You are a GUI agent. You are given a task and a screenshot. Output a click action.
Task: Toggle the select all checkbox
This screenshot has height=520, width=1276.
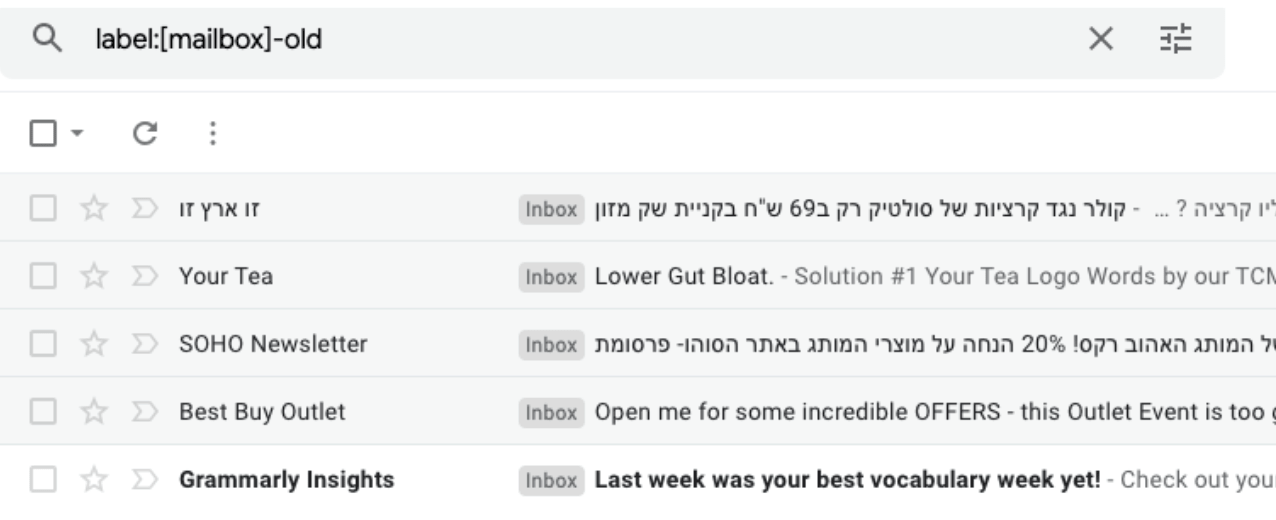pyautogui.click(x=43, y=133)
